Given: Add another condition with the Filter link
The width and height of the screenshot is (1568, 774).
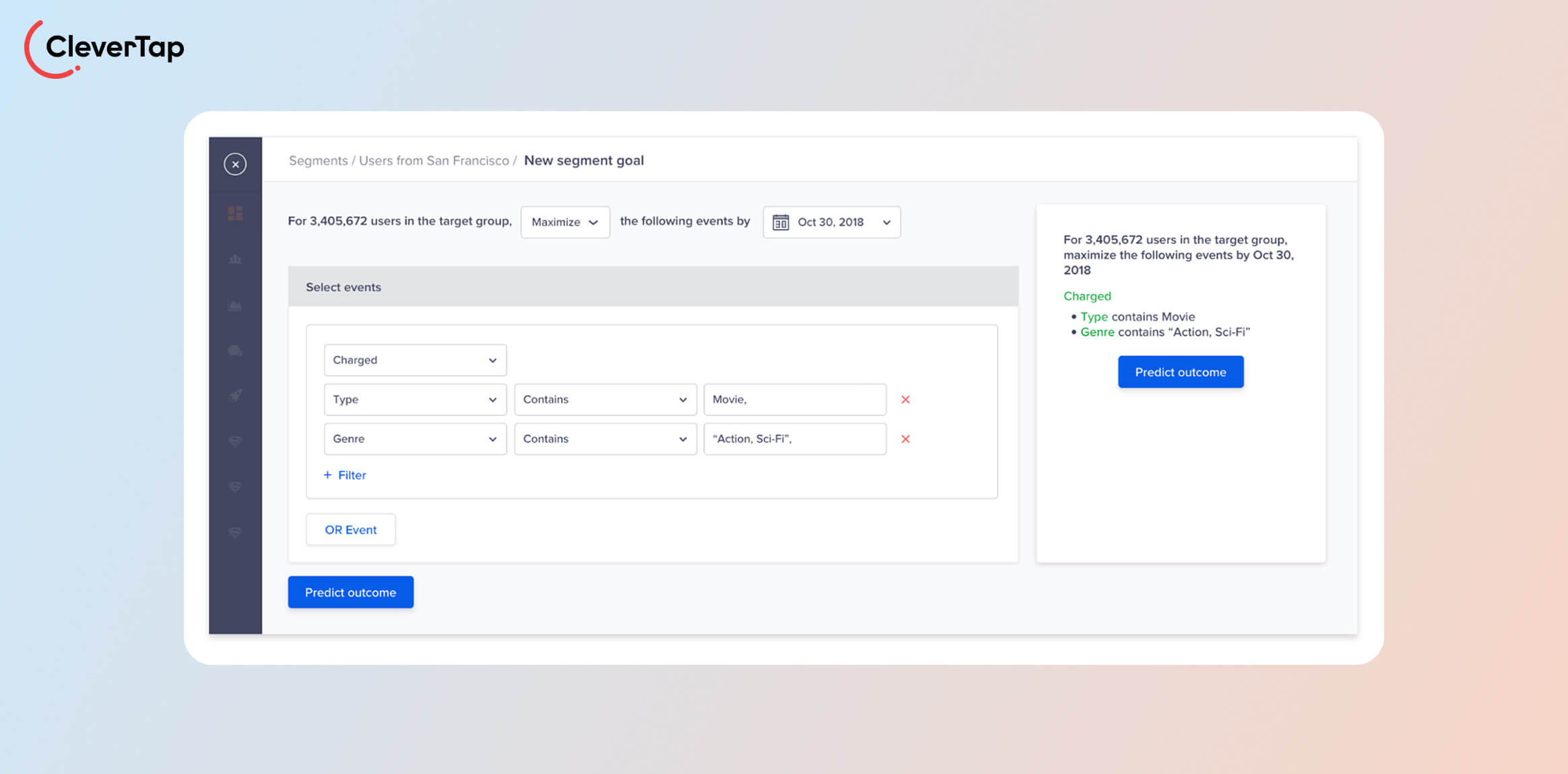Looking at the screenshot, I should point(344,475).
